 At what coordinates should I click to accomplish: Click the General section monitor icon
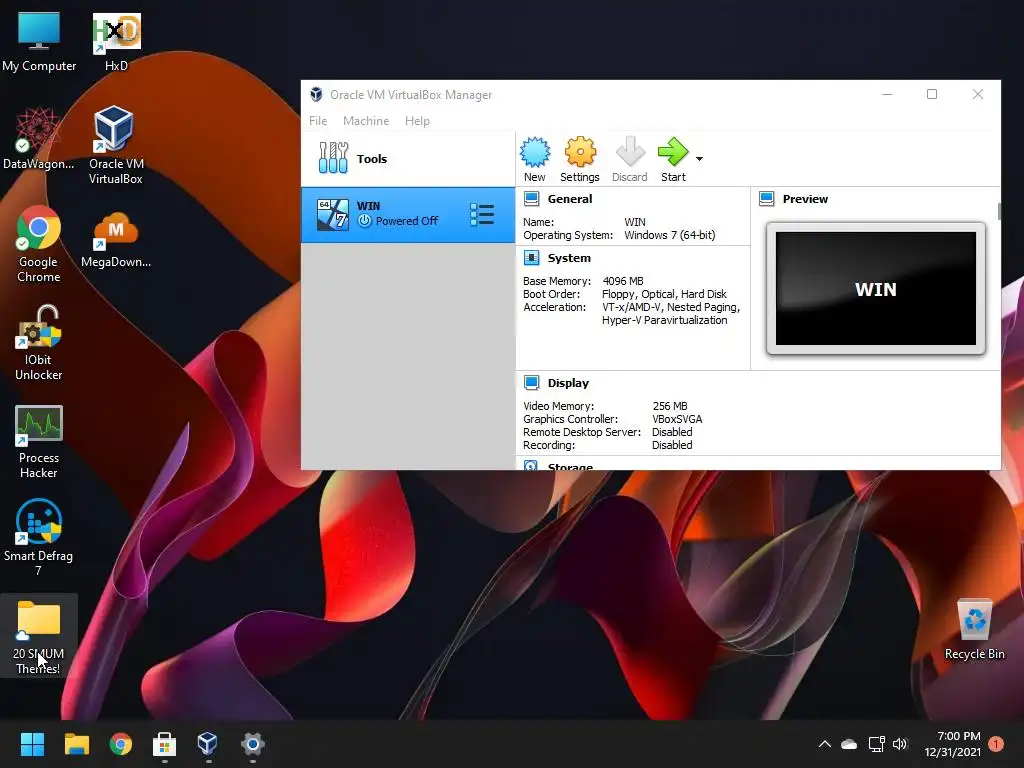click(532, 199)
